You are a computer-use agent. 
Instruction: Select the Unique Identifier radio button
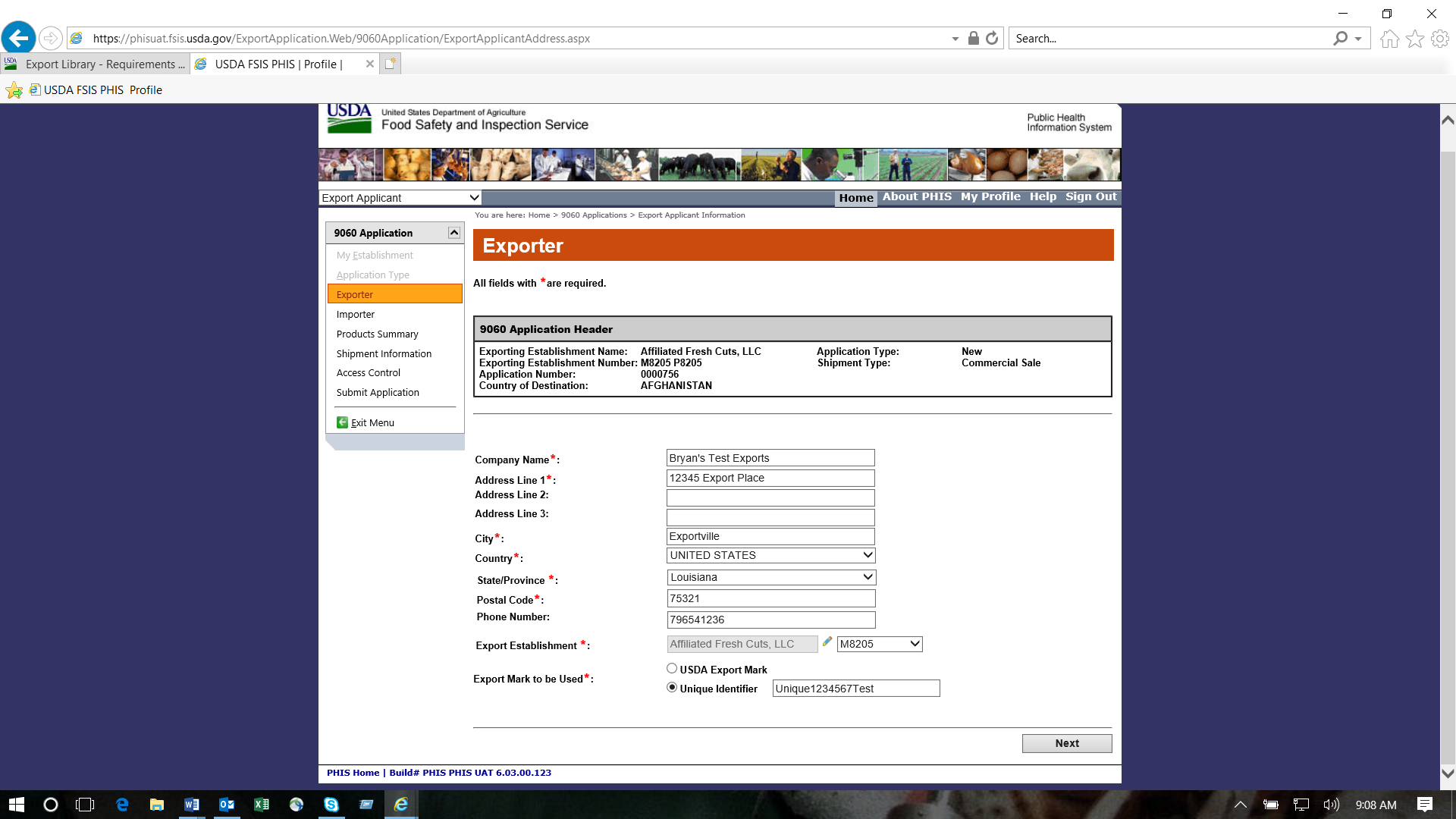(x=672, y=687)
